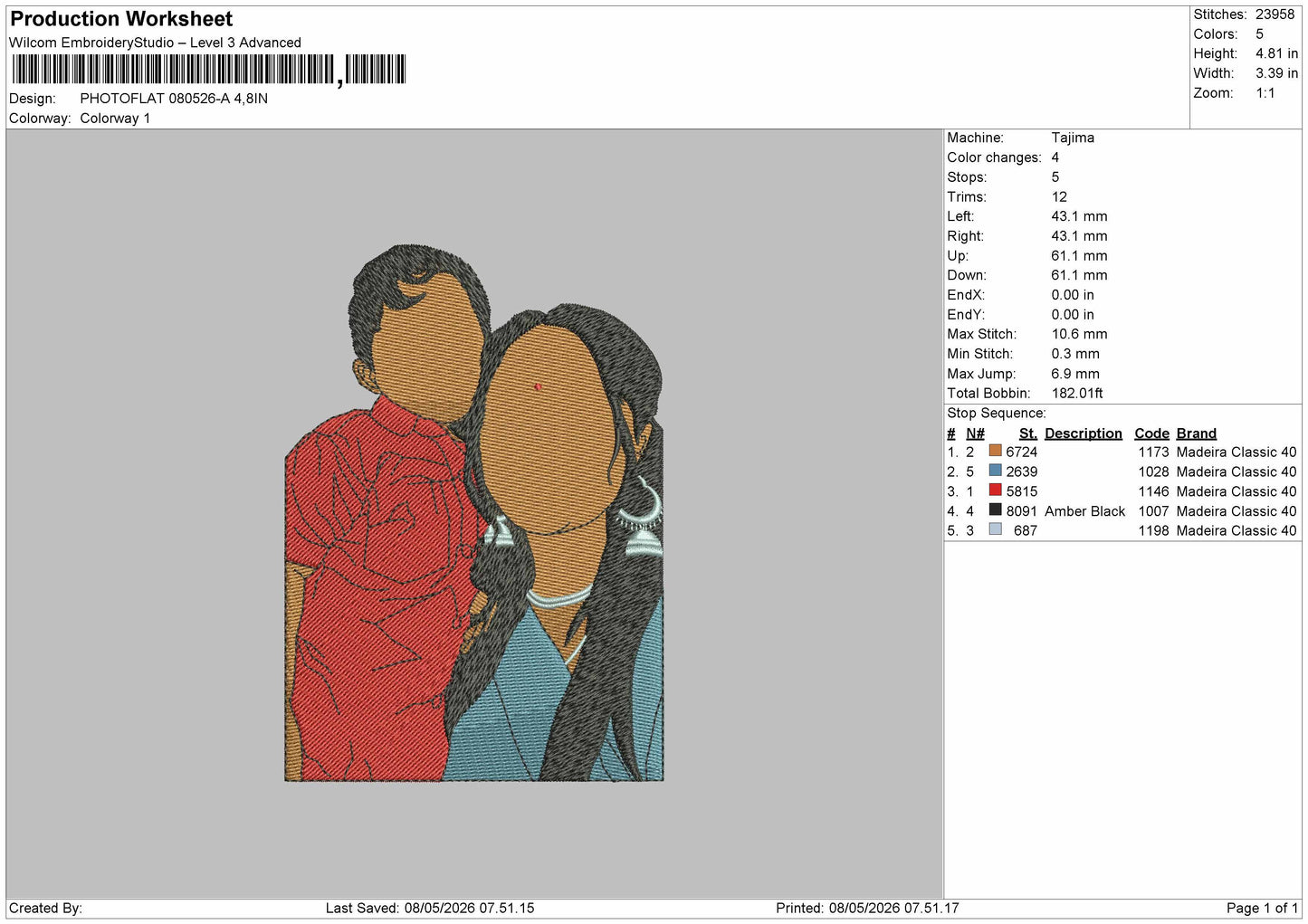Click the "Page 1 of 1" indicator
Viewport: 1308px width, 924px height.
(x=1263, y=909)
